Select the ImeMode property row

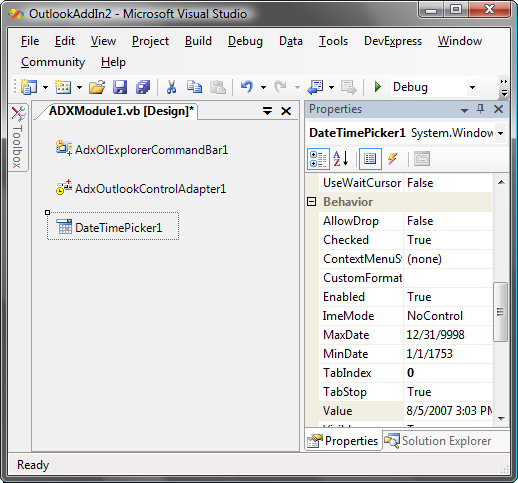tap(405, 316)
